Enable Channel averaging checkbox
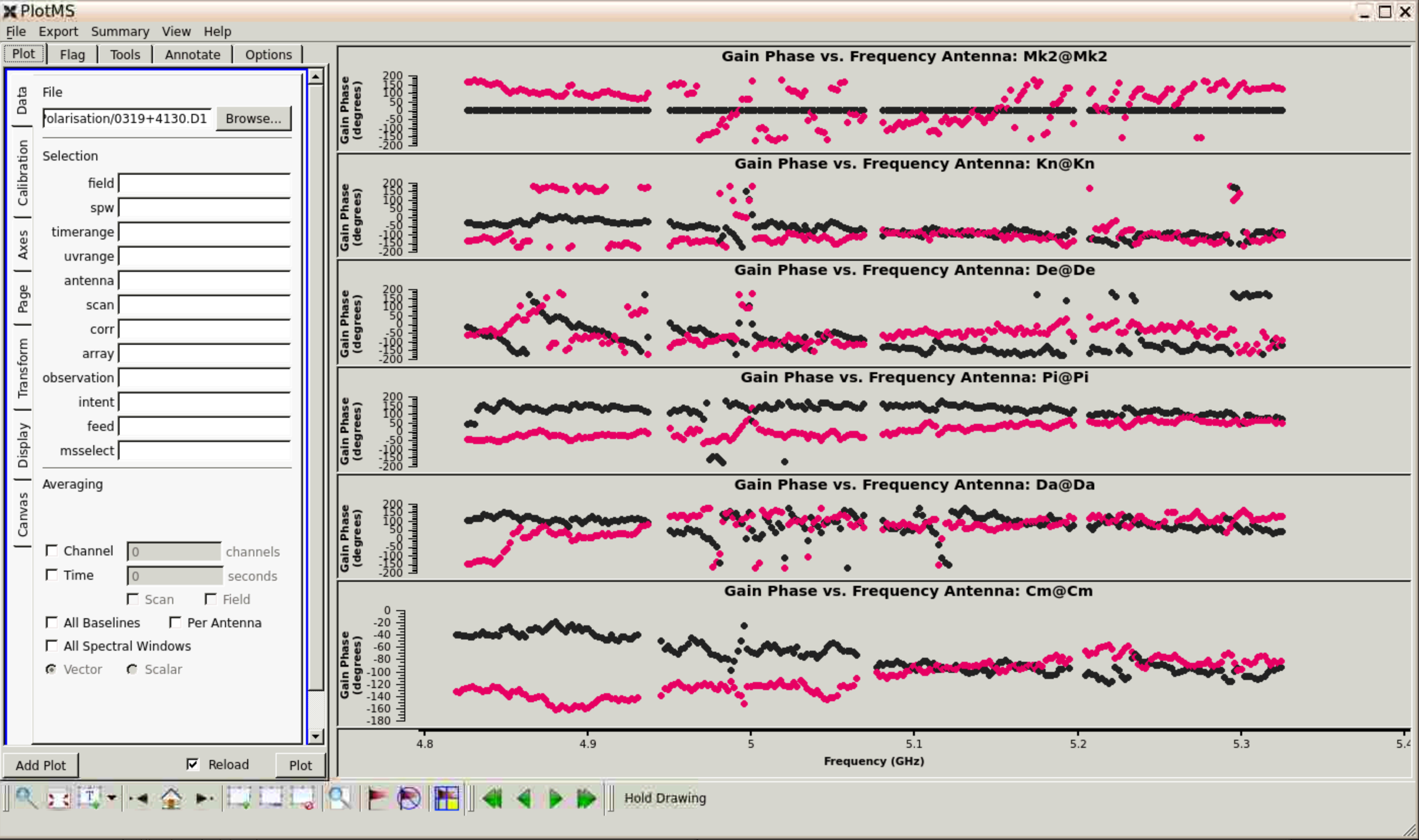Image resolution: width=1419 pixels, height=840 pixels. 52,550
